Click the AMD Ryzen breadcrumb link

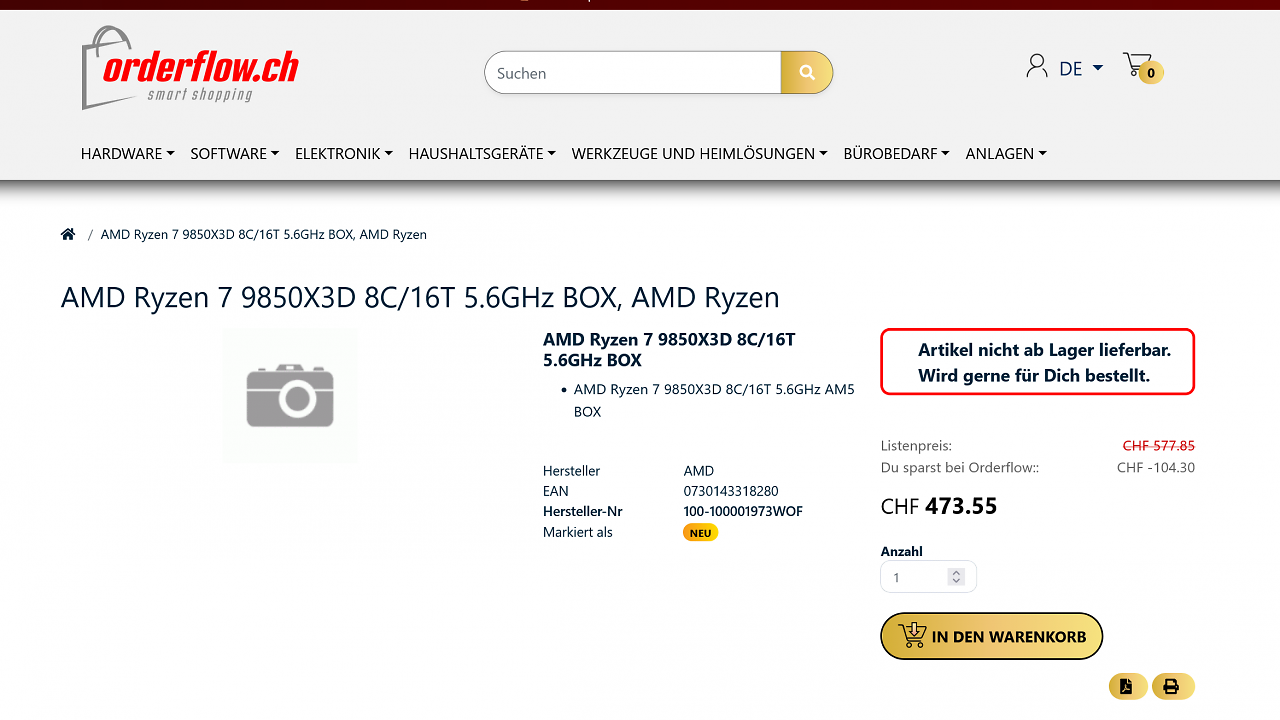(264, 234)
